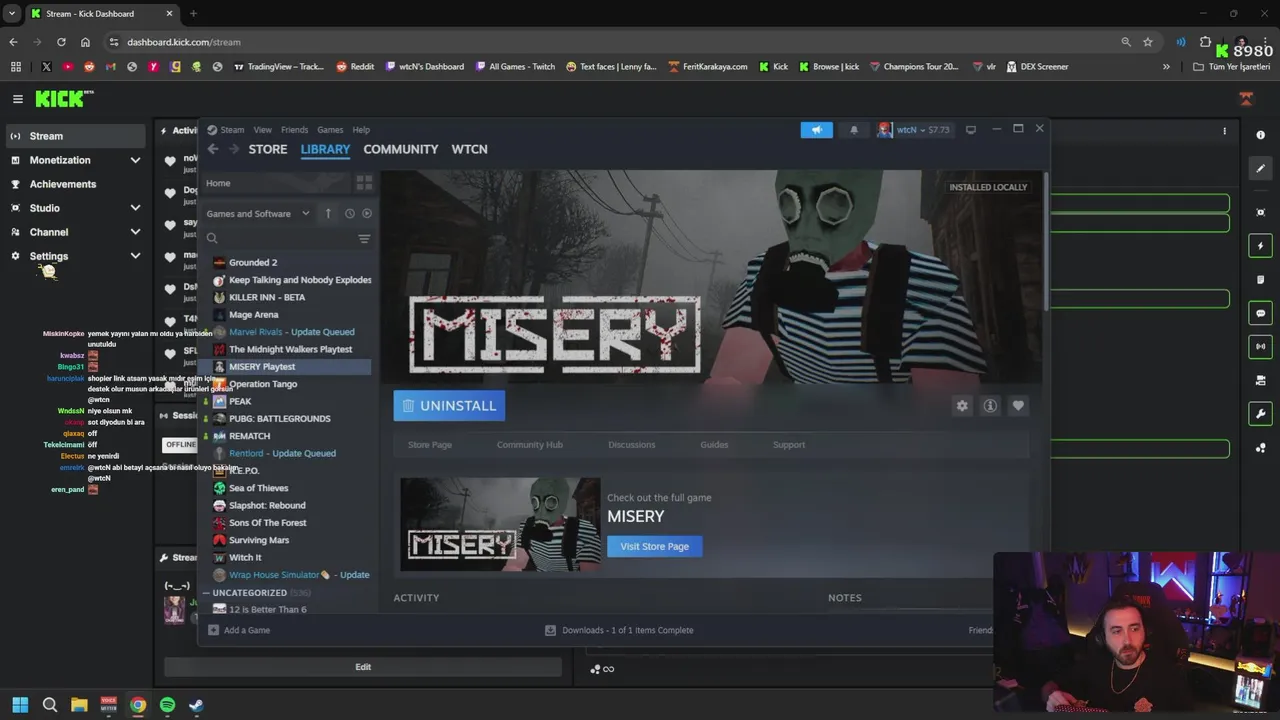The width and height of the screenshot is (1280, 720).
Task: Open Reddit bookmark
Action: (355, 67)
